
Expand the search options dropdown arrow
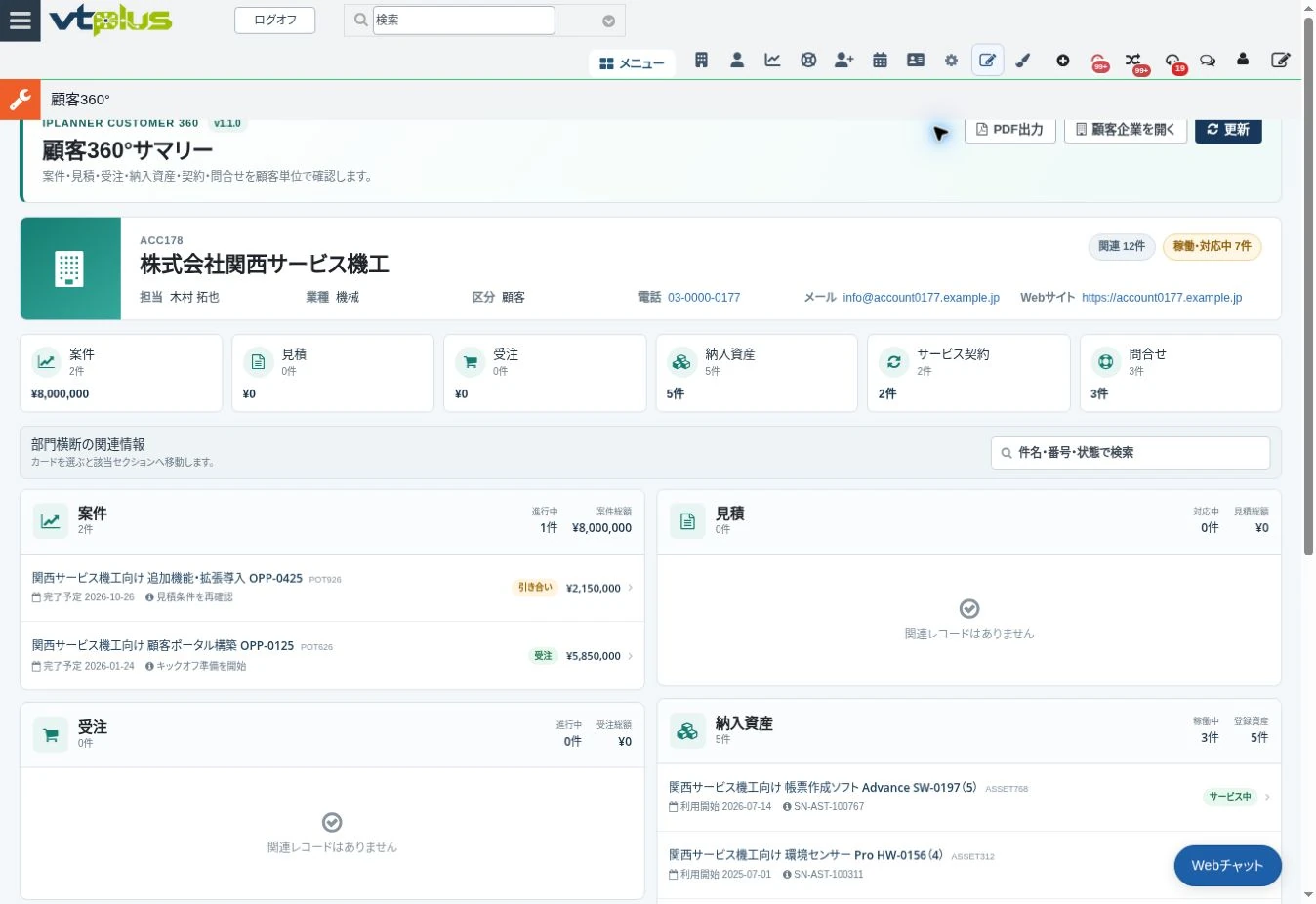pos(608,21)
